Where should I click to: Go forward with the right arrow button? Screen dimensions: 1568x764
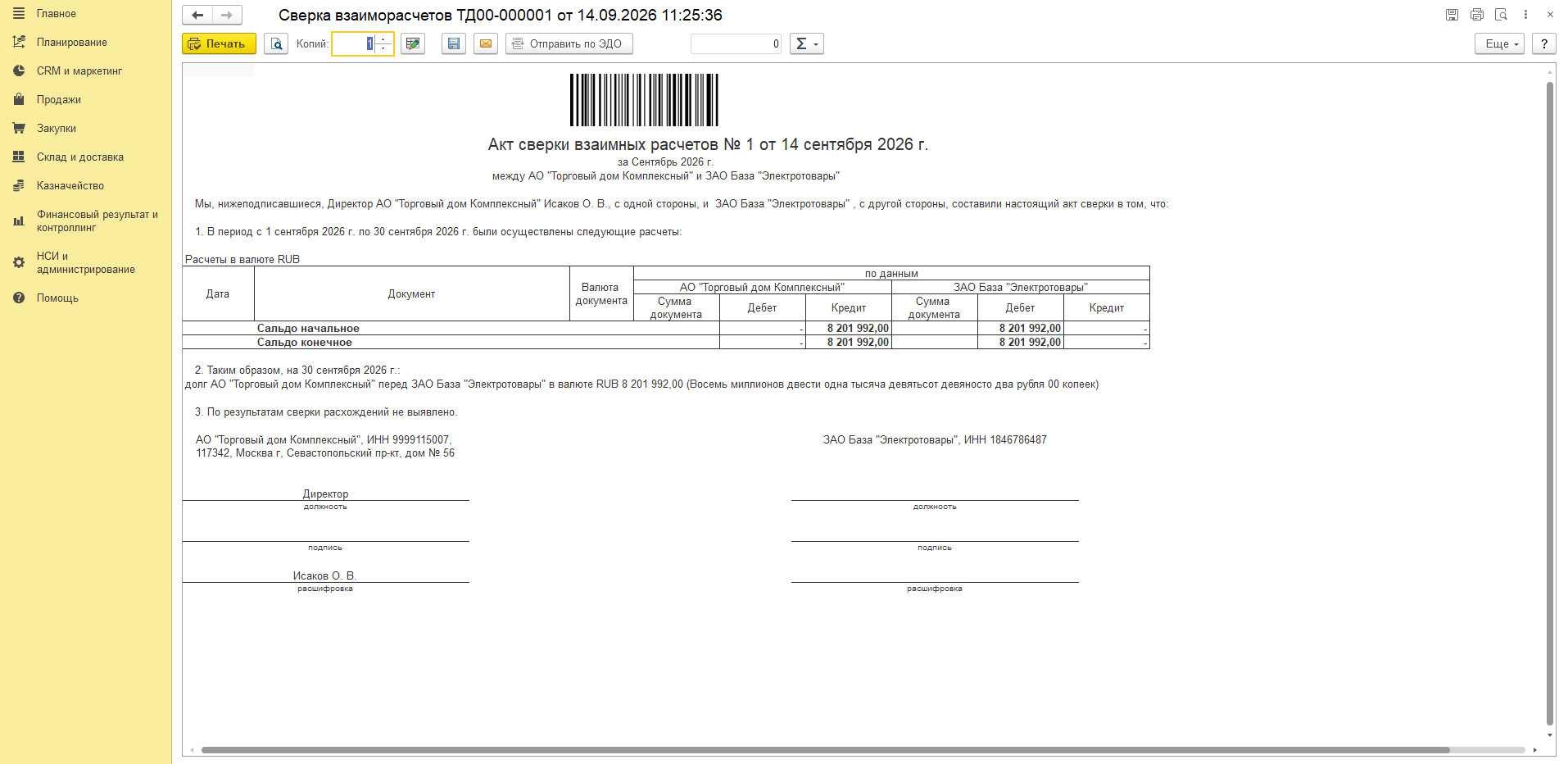(x=227, y=15)
